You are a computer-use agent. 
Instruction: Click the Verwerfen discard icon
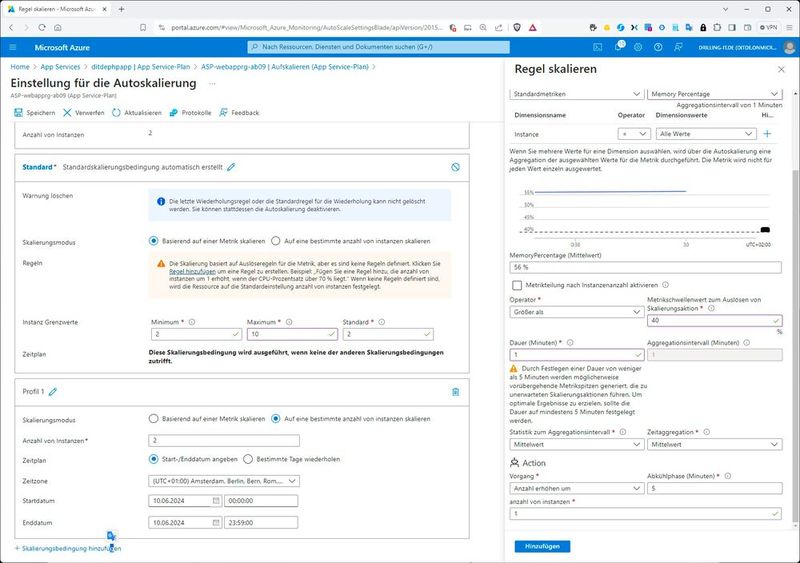68,113
